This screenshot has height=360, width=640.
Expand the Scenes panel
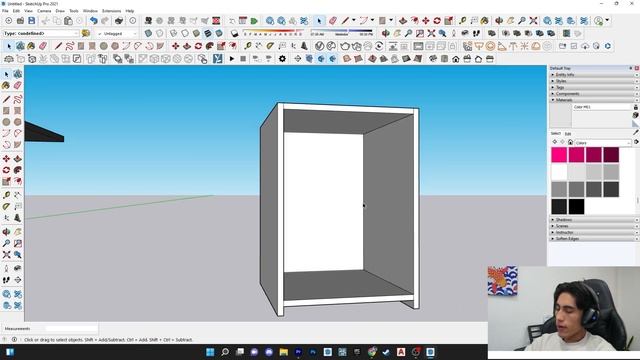tap(593, 226)
